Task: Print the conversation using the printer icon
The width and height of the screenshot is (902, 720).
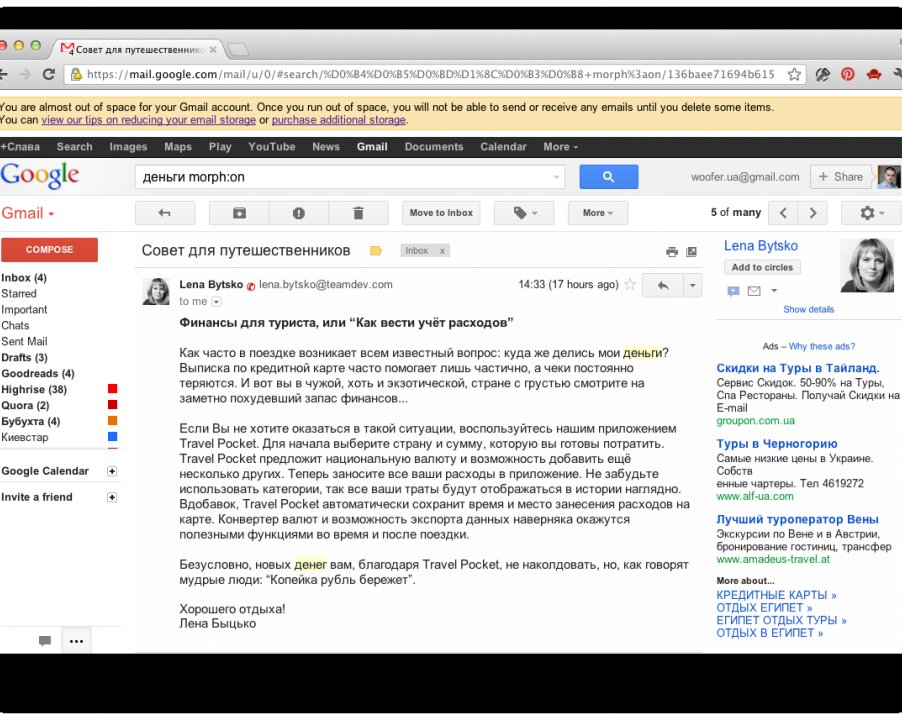Action: (x=671, y=252)
